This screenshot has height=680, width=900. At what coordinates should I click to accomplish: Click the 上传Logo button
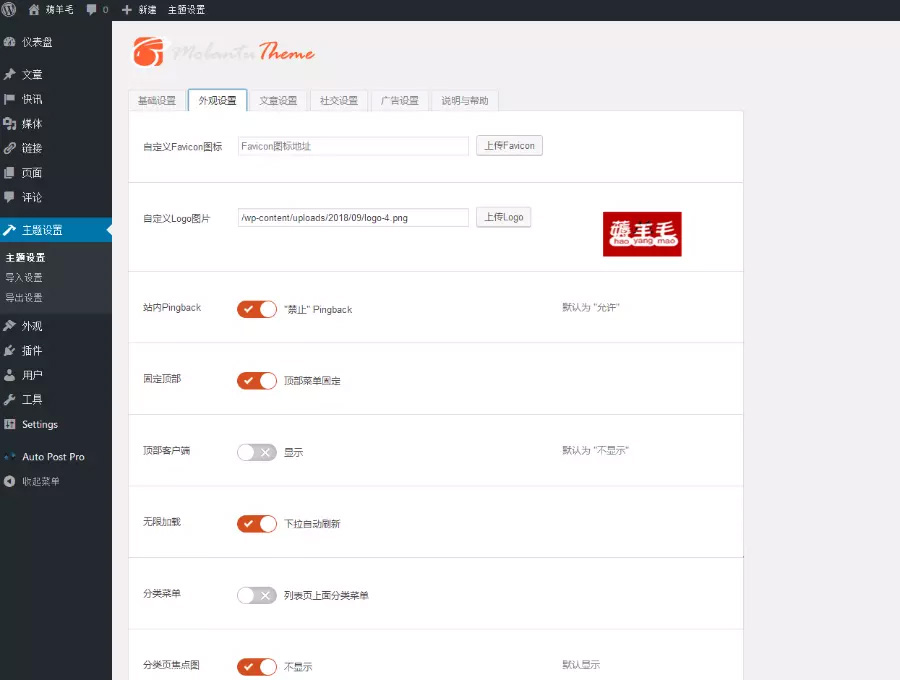point(503,217)
